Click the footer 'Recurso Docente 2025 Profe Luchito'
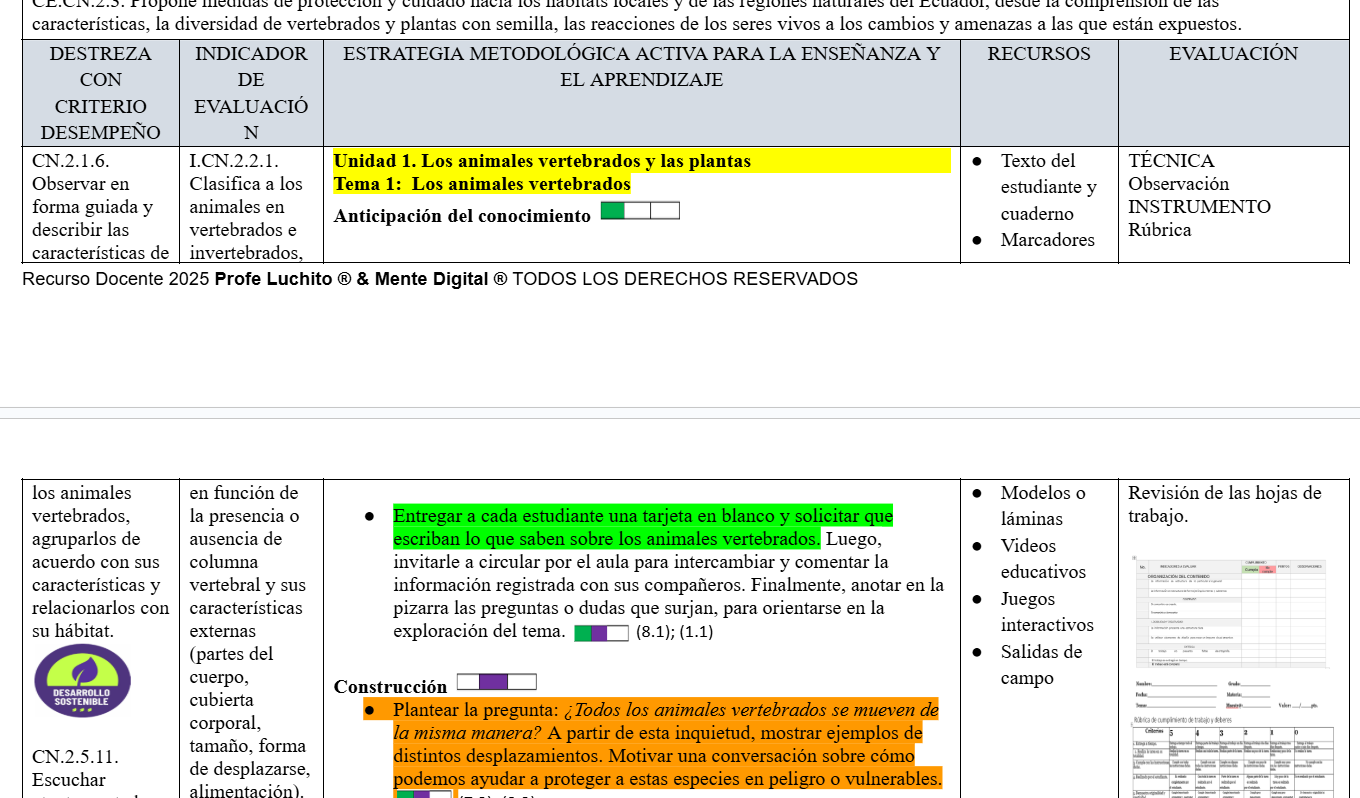This screenshot has height=798, width=1360. 440,279
